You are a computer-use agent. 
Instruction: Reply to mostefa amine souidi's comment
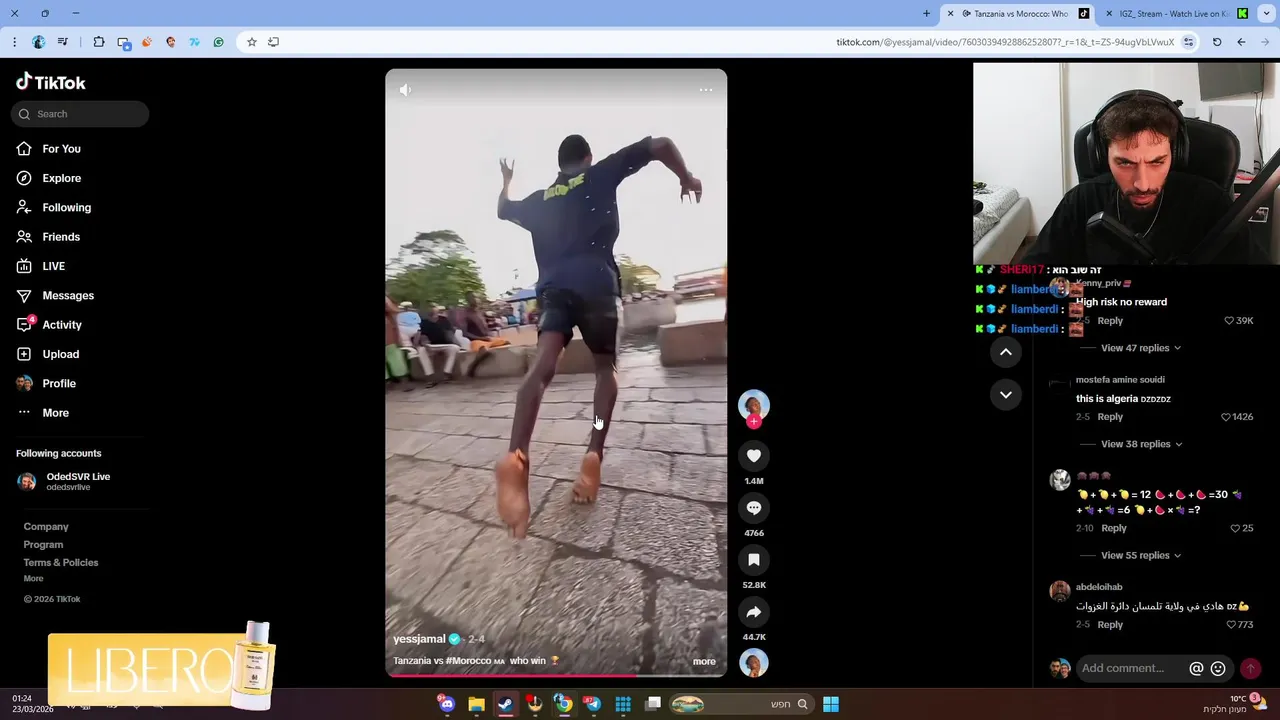click(x=1110, y=417)
